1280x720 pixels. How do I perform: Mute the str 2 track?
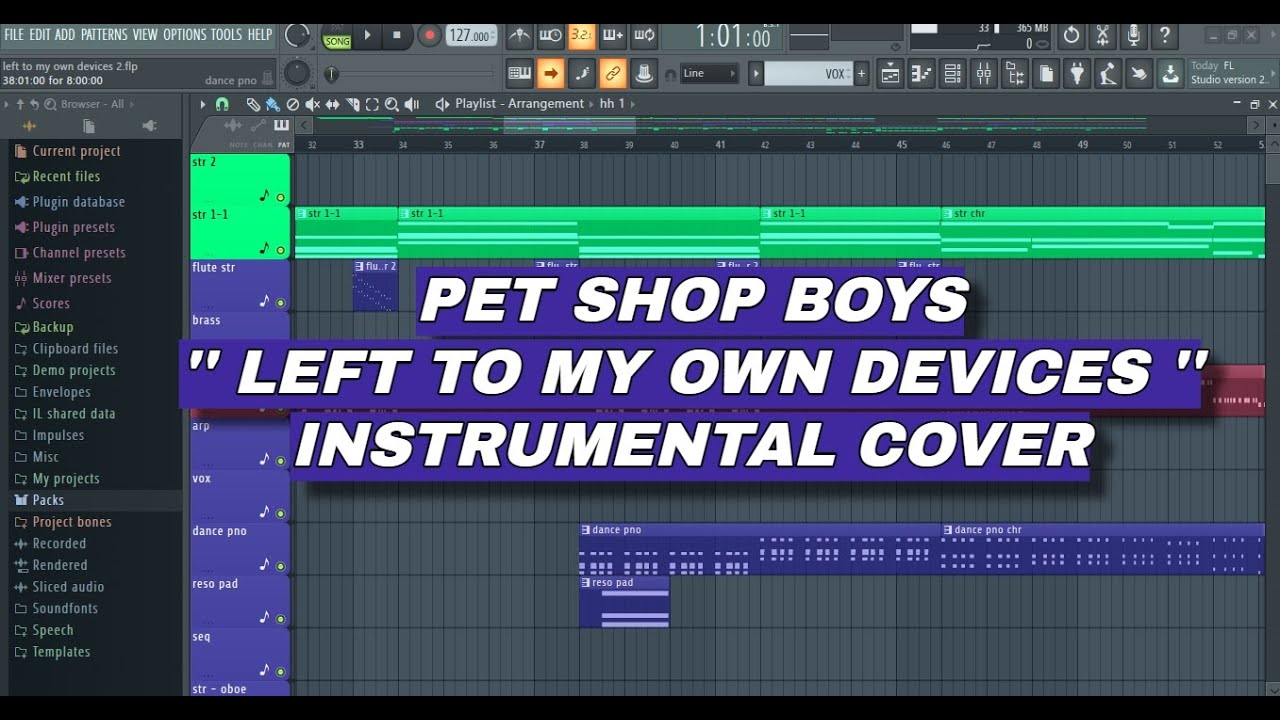(281, 198)
